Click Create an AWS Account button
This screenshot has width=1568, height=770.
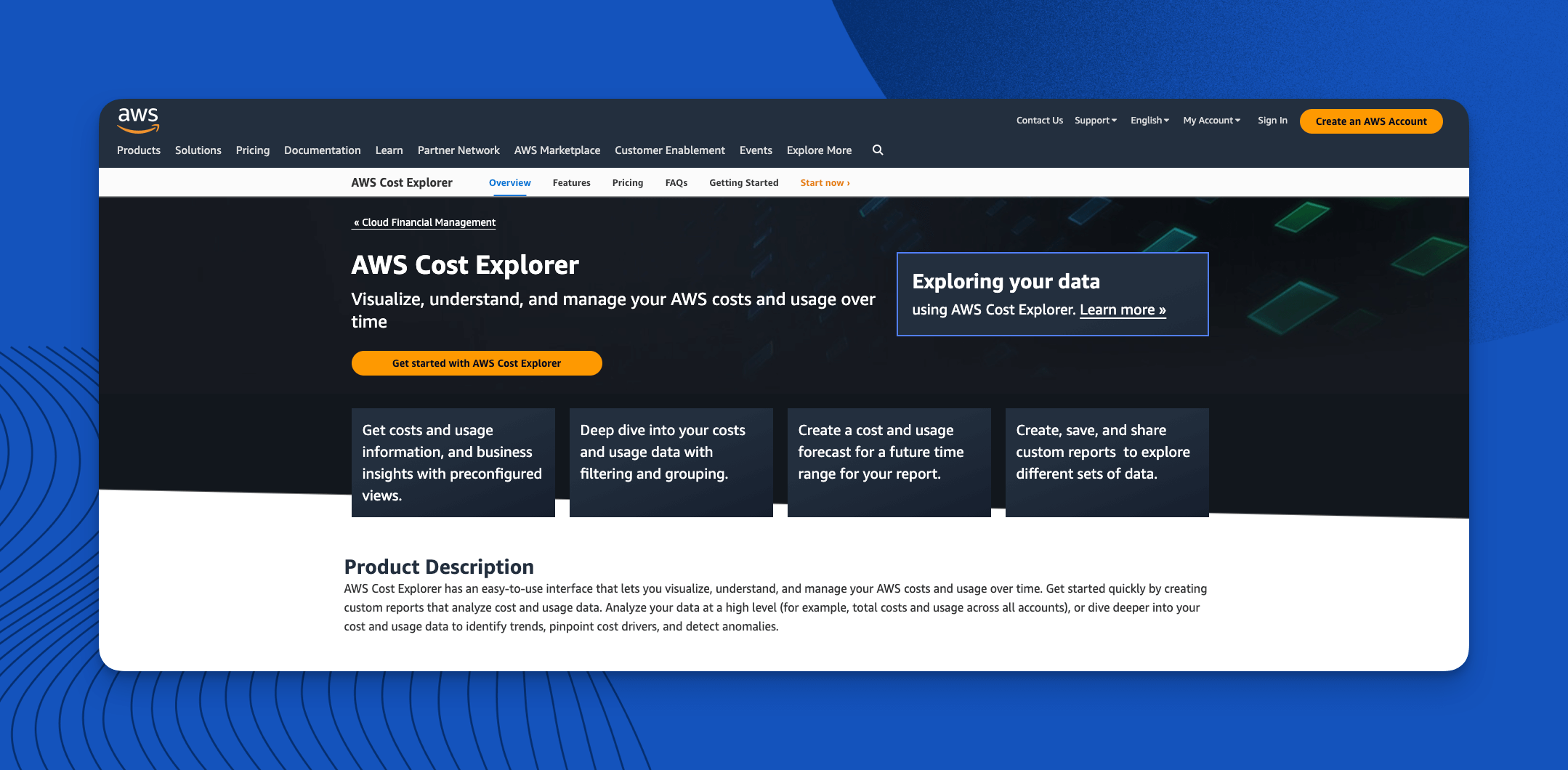pyautogui.click(x=1370, y=121)
